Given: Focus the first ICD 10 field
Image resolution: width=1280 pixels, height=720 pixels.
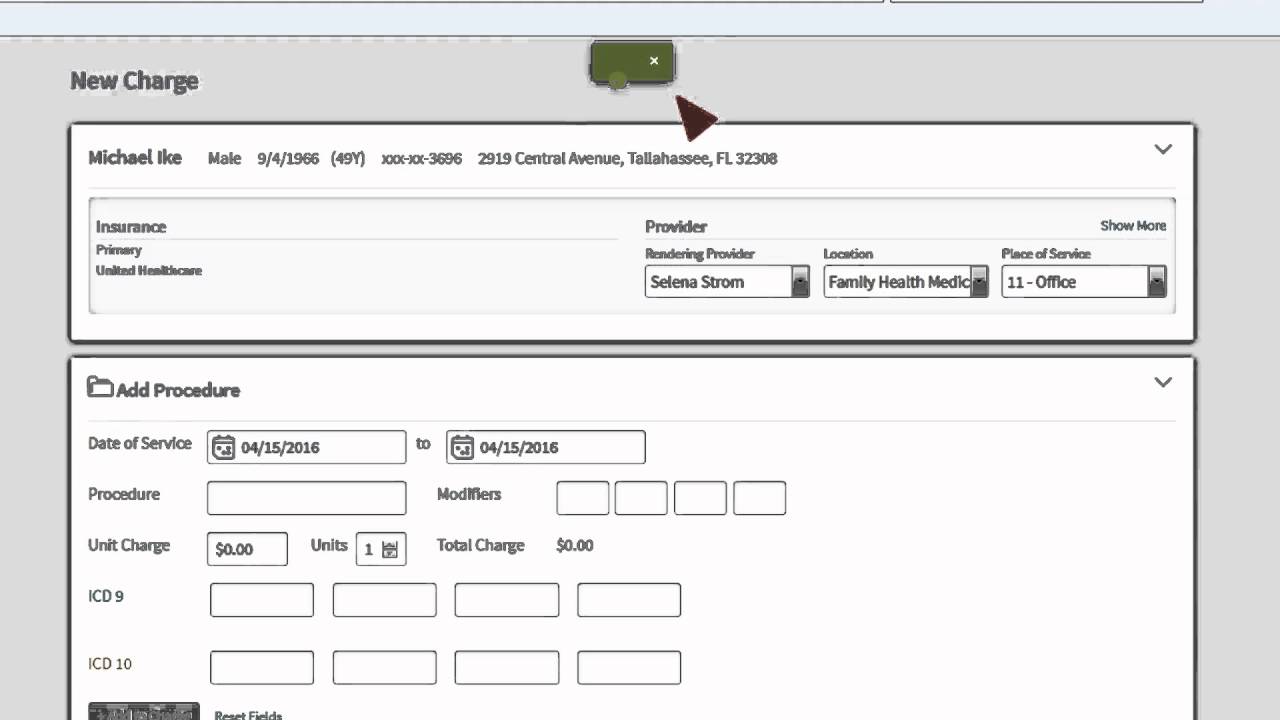Looking at the screenshot, I should [x=262, y=668].
